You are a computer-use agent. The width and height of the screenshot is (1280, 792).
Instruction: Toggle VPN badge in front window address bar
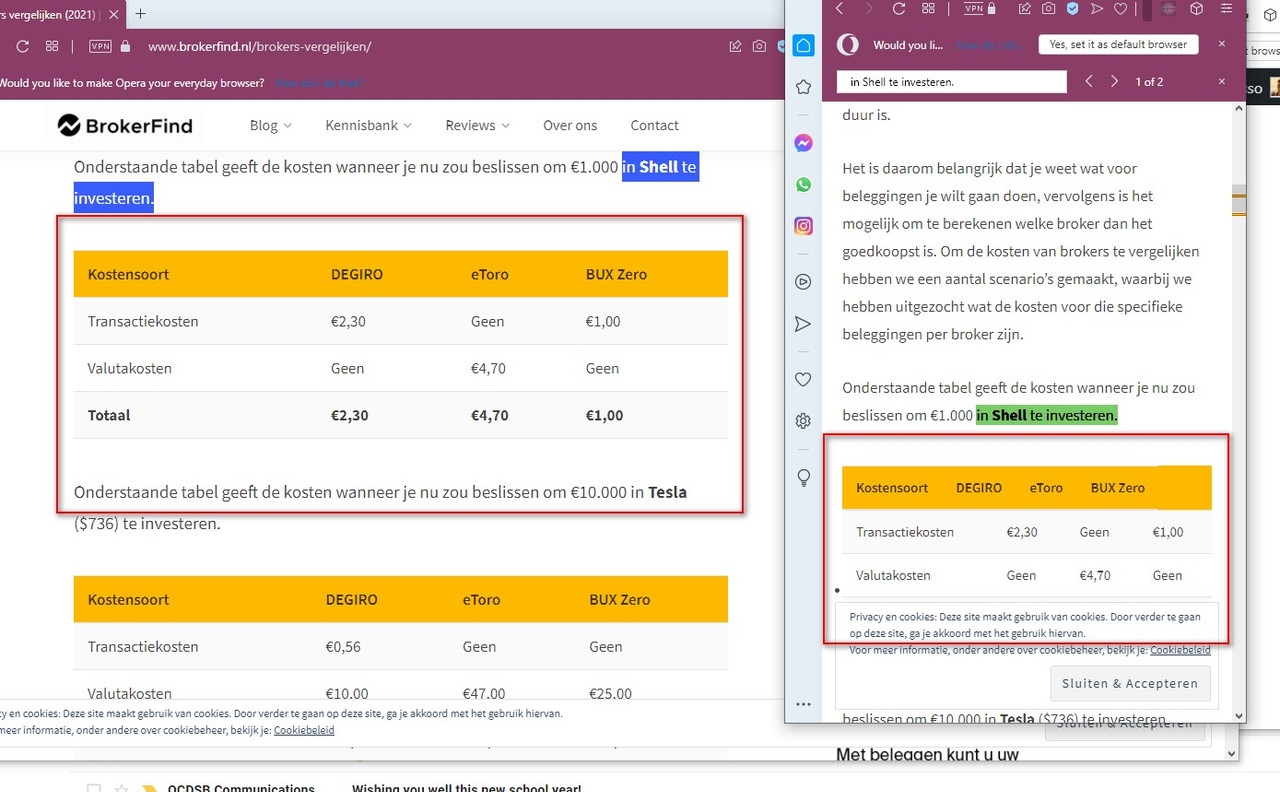pos(973,9)
